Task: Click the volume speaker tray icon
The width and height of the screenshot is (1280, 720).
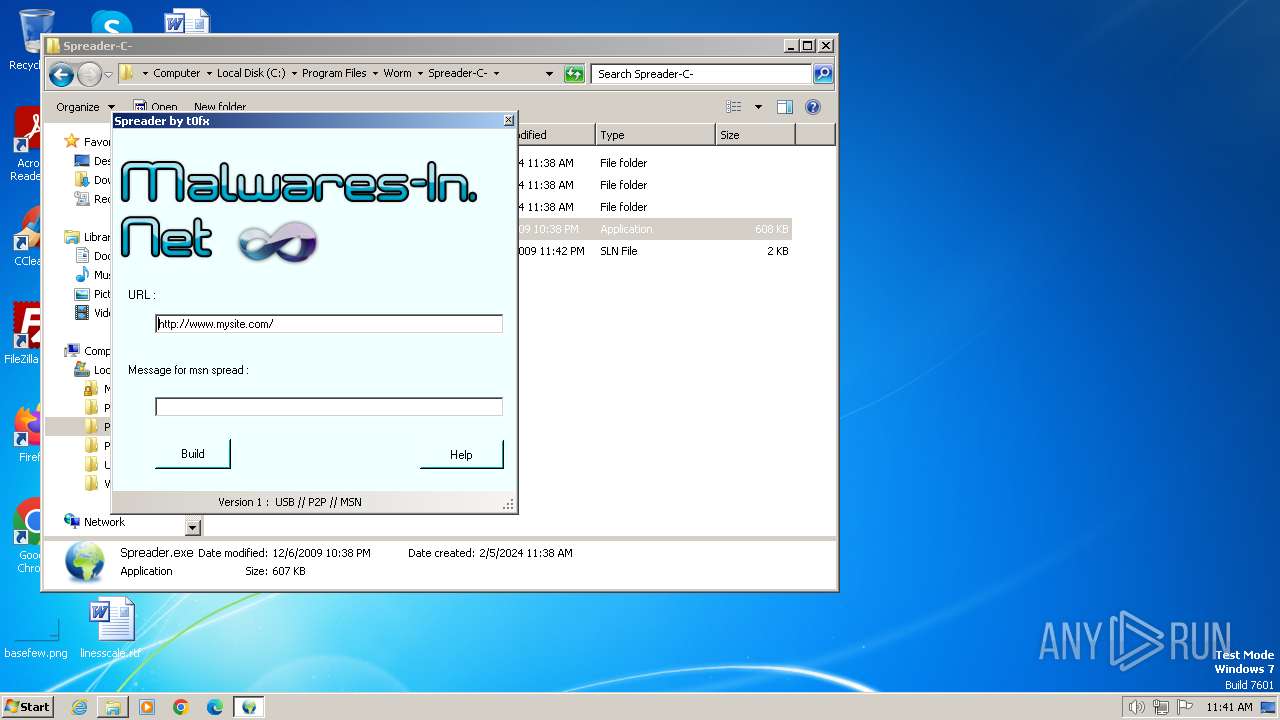Action: 1136,707
